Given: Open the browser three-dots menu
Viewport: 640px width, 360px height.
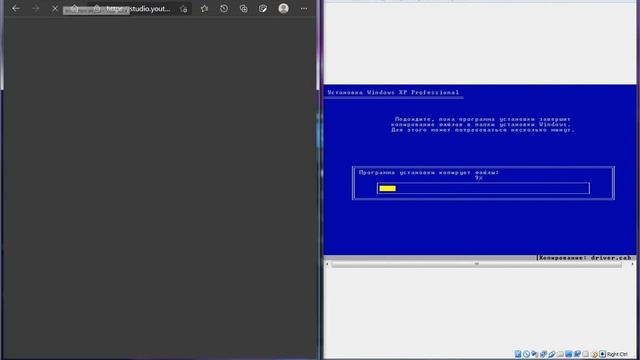Looking at the screenshot, I should pos(304,9).
